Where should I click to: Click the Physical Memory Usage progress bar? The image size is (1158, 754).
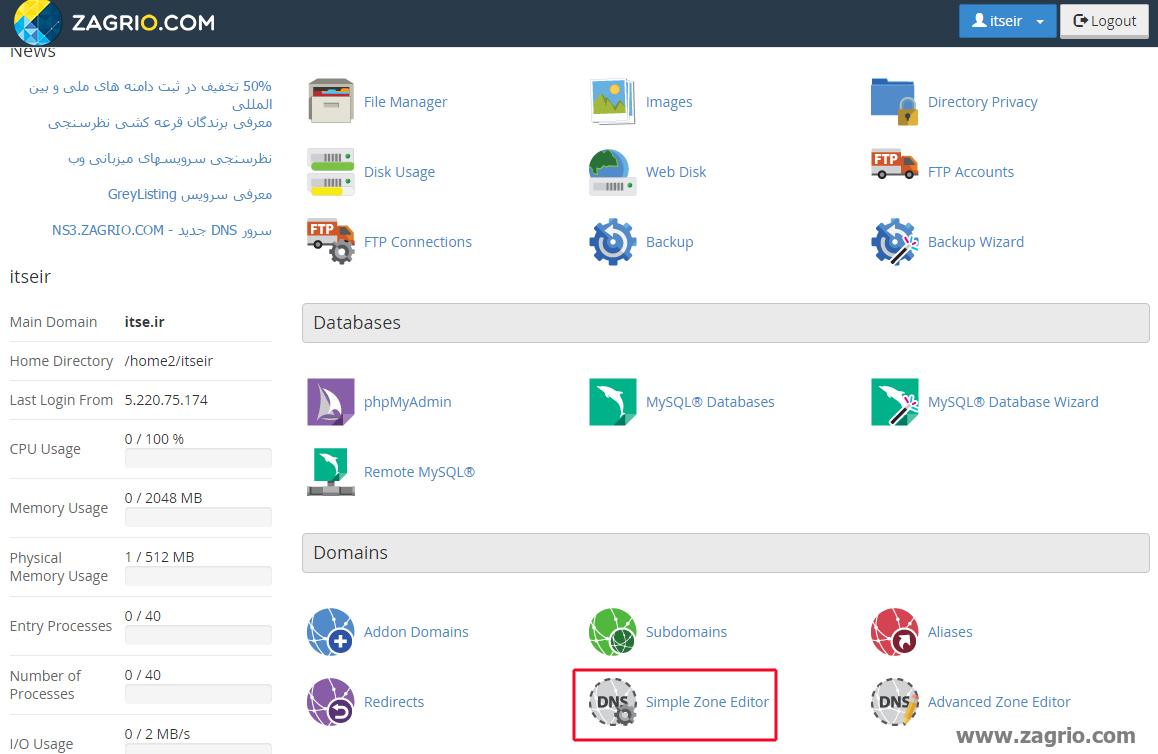tap(198, 576)
